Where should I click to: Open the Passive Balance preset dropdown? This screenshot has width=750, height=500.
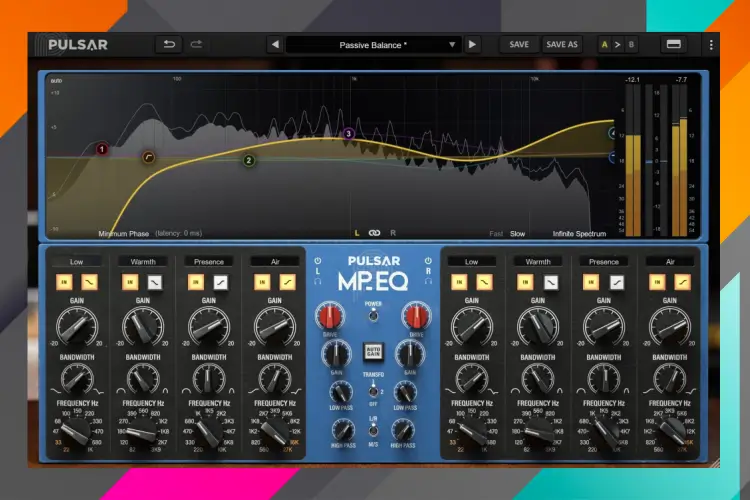[x=372, y=44]
